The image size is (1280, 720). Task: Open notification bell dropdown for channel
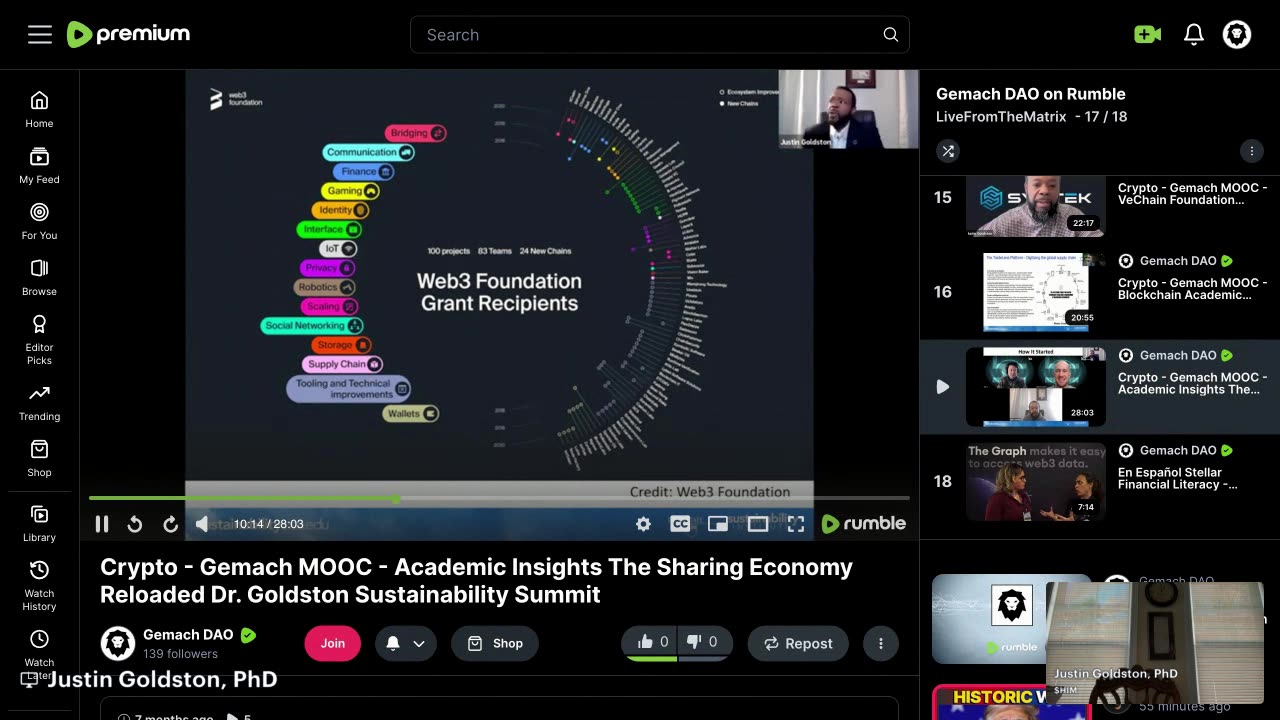click(405, 643)
